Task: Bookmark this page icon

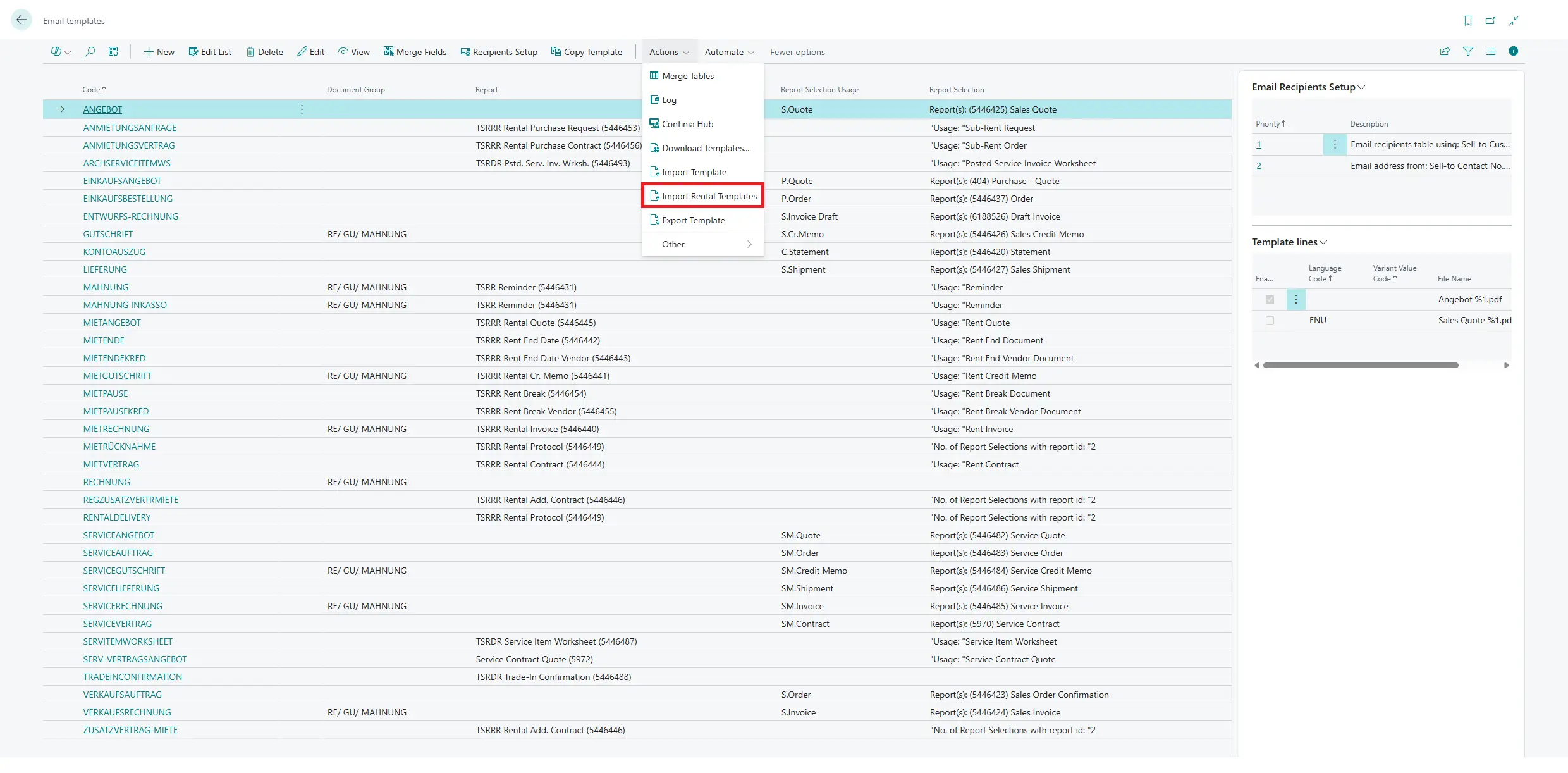Action: pyautogui.click(x=1467, y=21)
